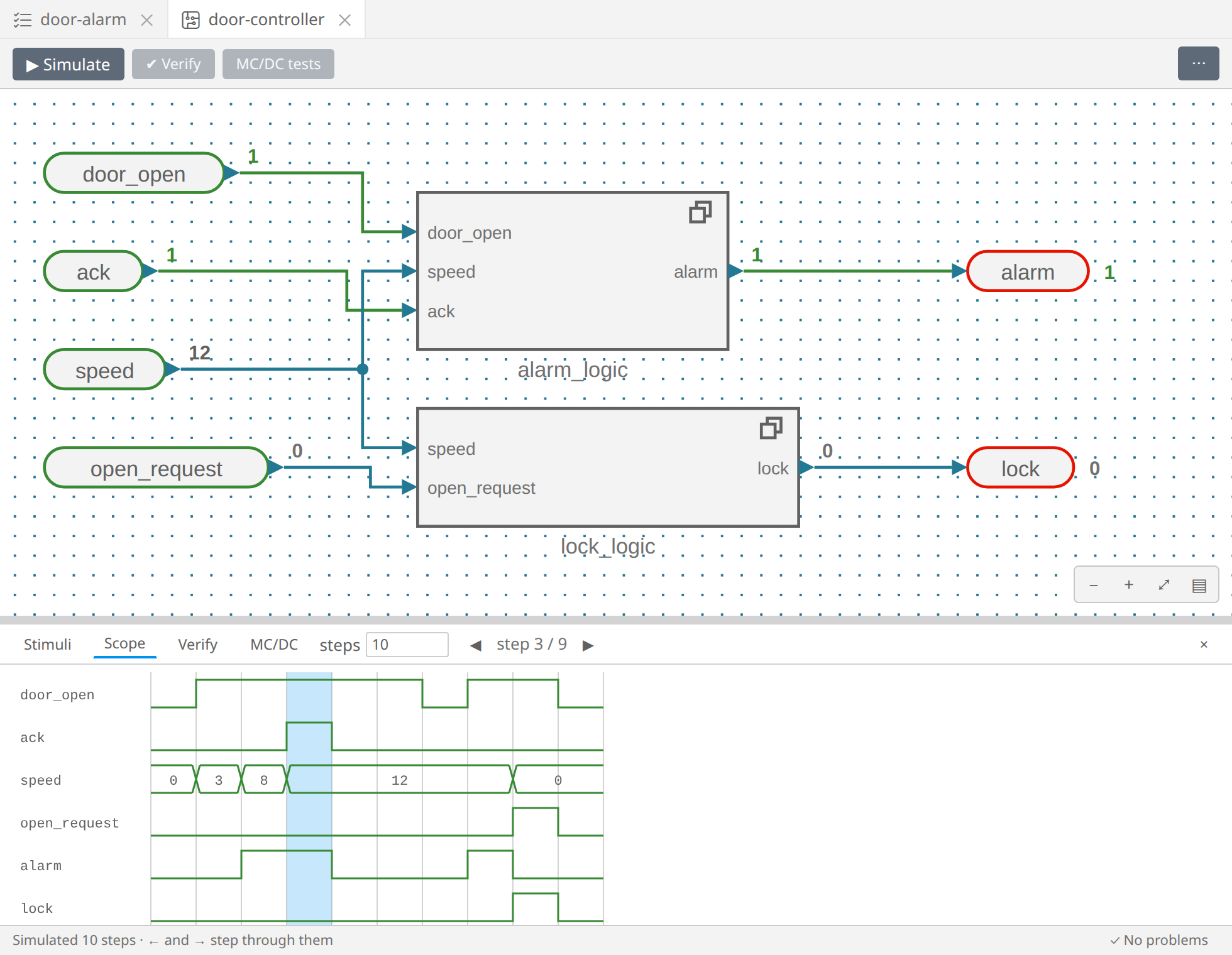Open the alarm_logic subsystem expand icon
1232x955 pixels.
click(700, 212)
